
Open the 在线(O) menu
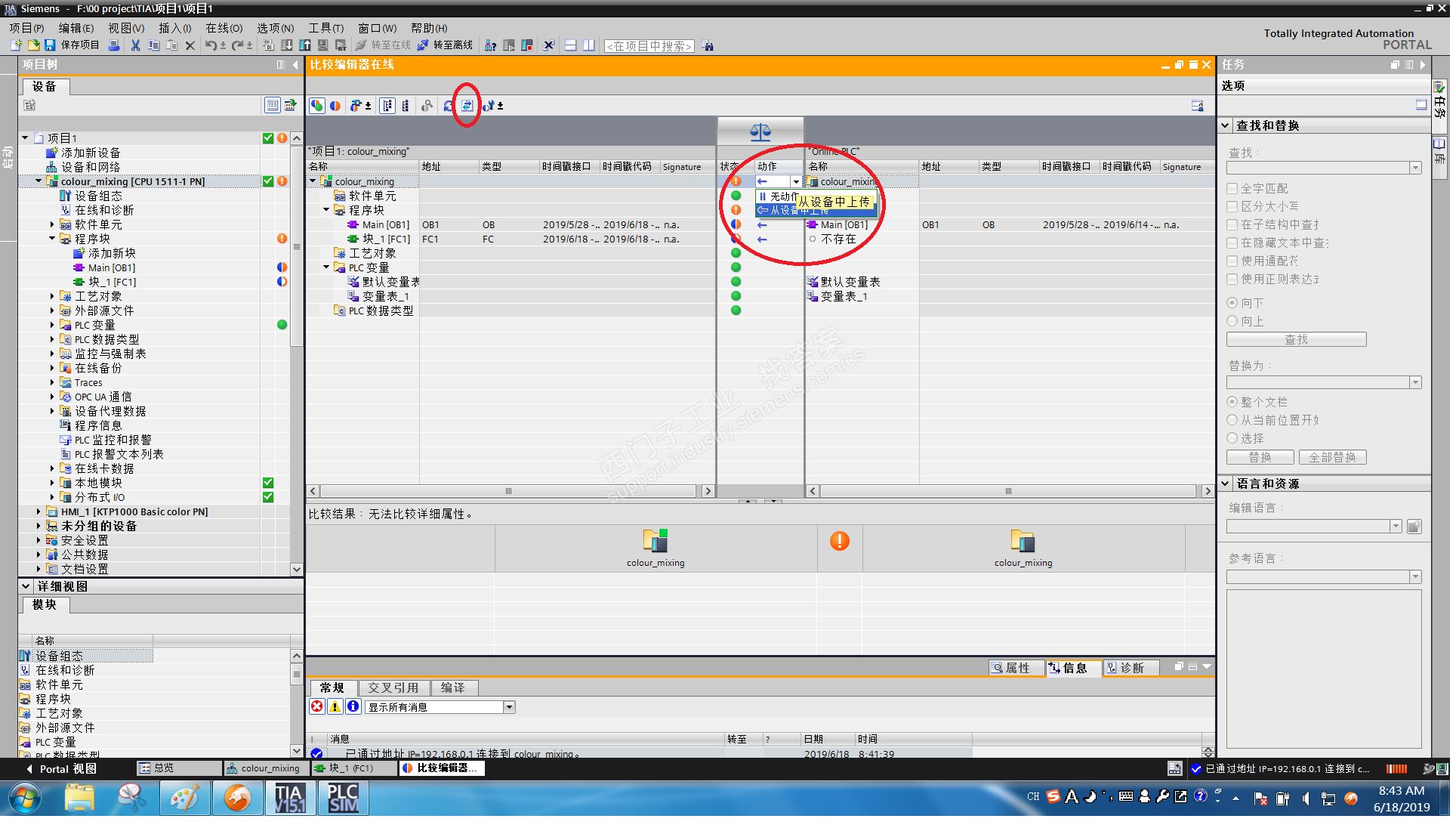pos(224,28)
